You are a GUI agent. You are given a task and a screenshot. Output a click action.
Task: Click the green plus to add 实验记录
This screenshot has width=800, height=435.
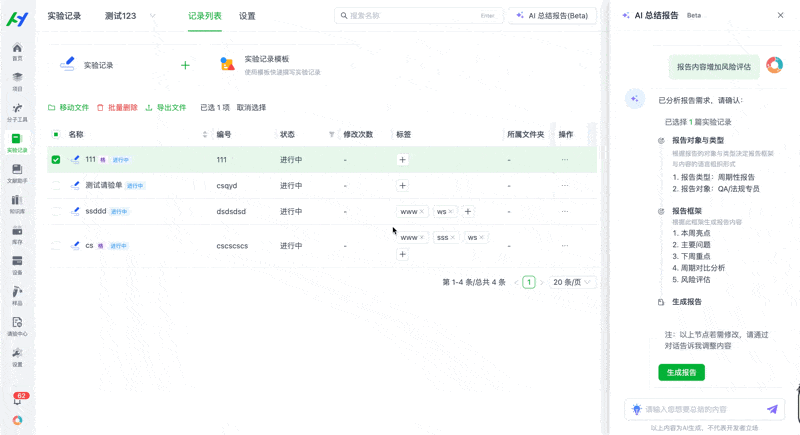(185, 65)
